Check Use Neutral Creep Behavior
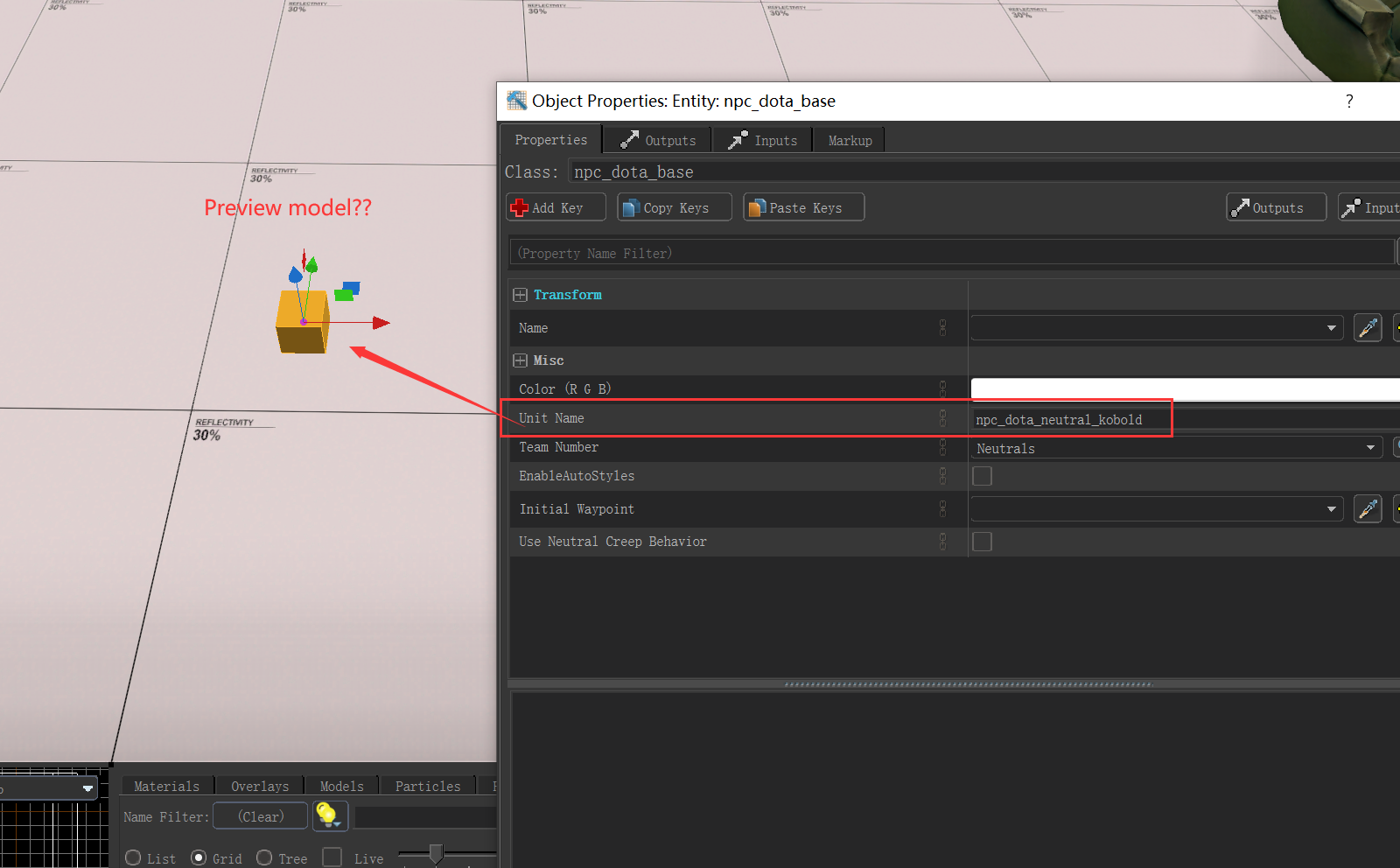1400x868 pixels. (982, 542)
